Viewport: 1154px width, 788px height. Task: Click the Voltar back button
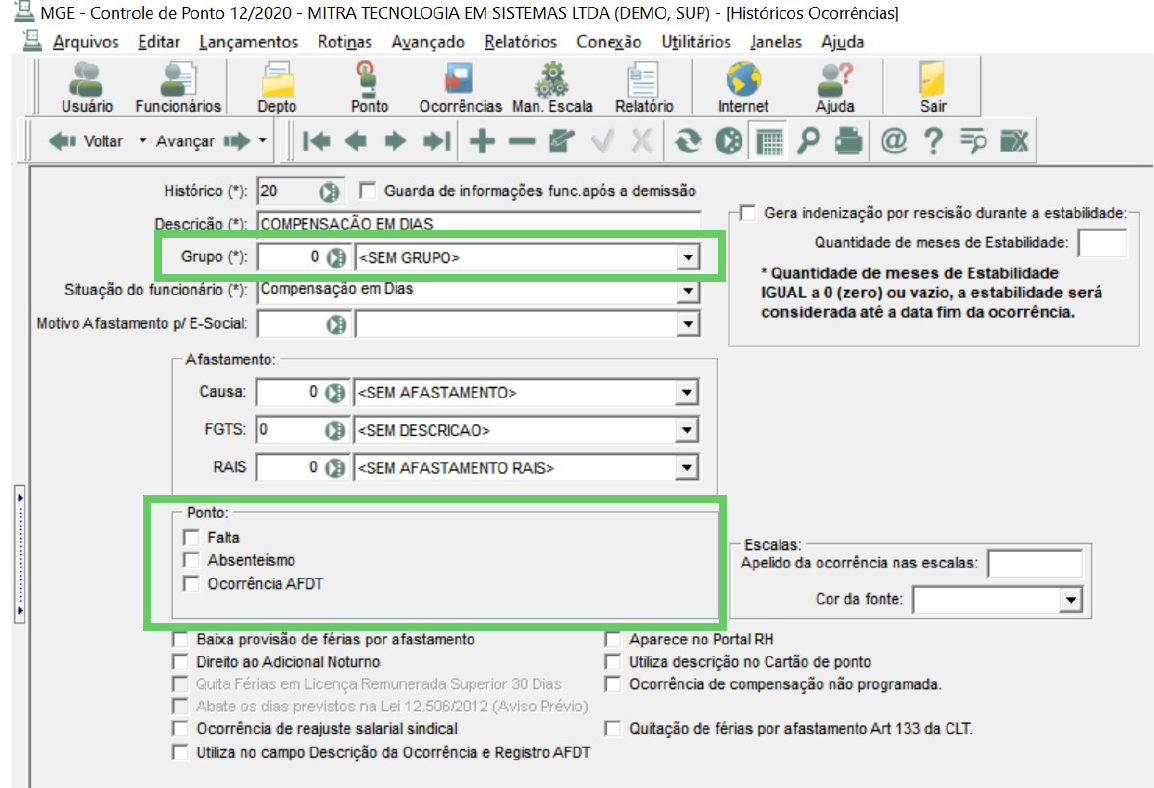(86, 141)
